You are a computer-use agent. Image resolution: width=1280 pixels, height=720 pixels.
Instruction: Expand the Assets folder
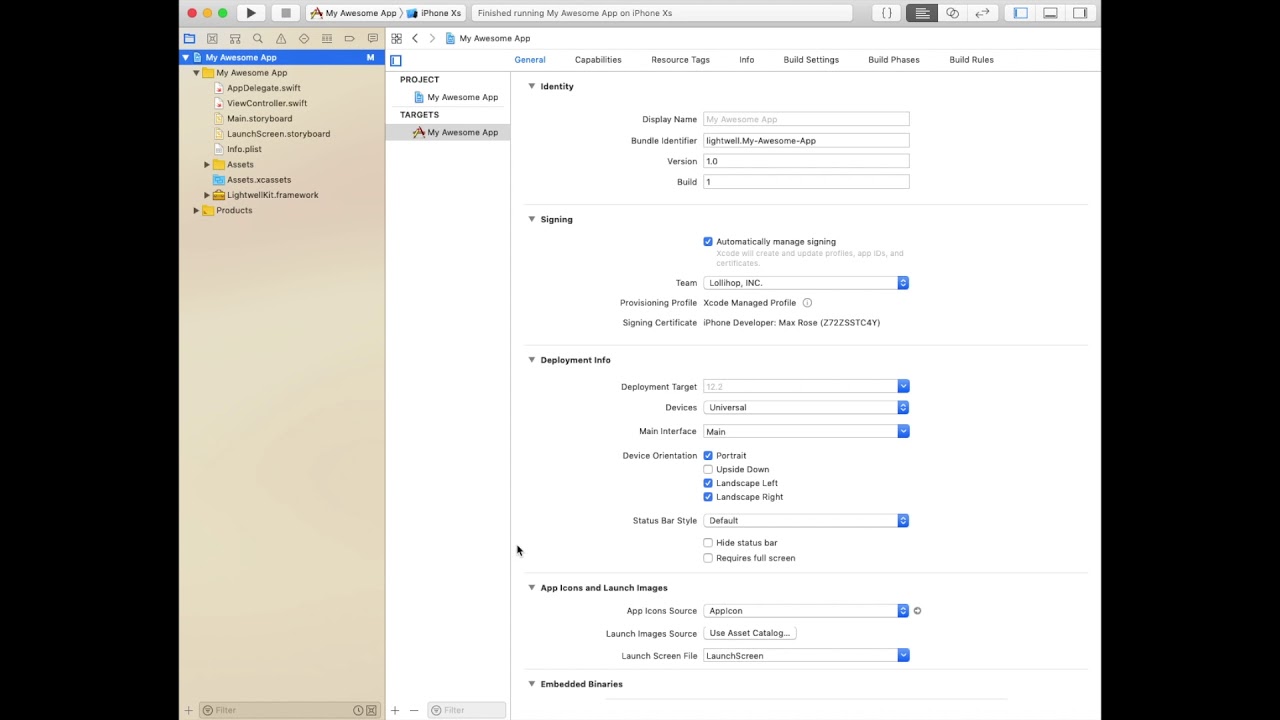[x=207, y=165]
